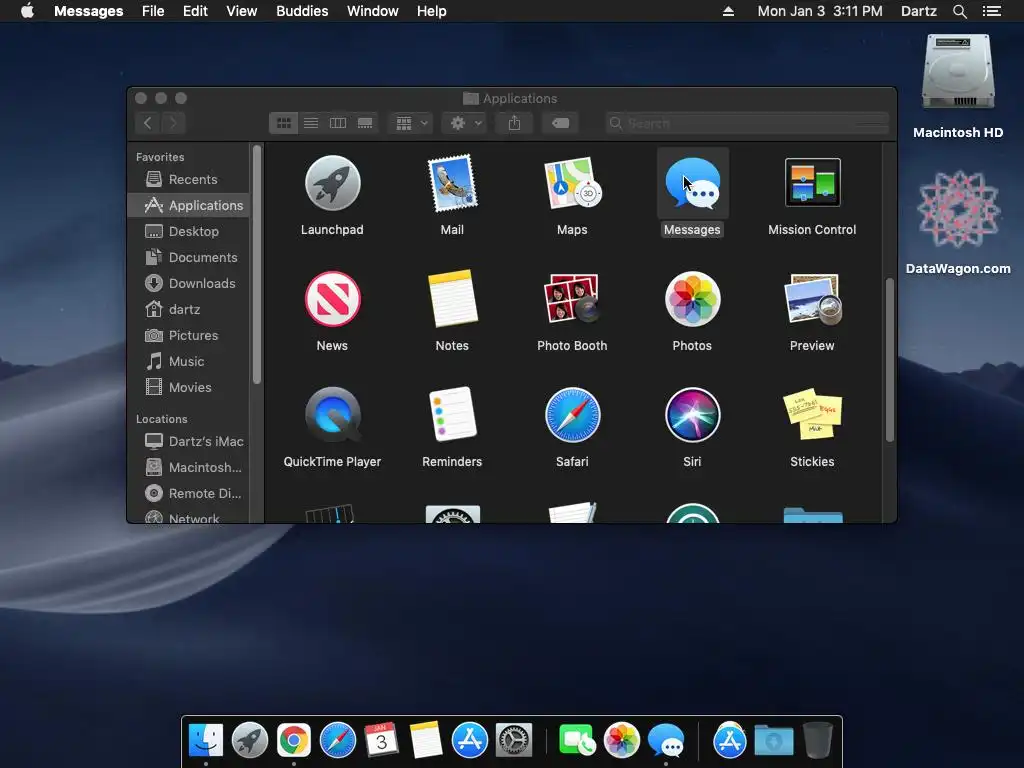
Task: Select Recents in the Finder sidebar
Action: [x=188, y=179]
